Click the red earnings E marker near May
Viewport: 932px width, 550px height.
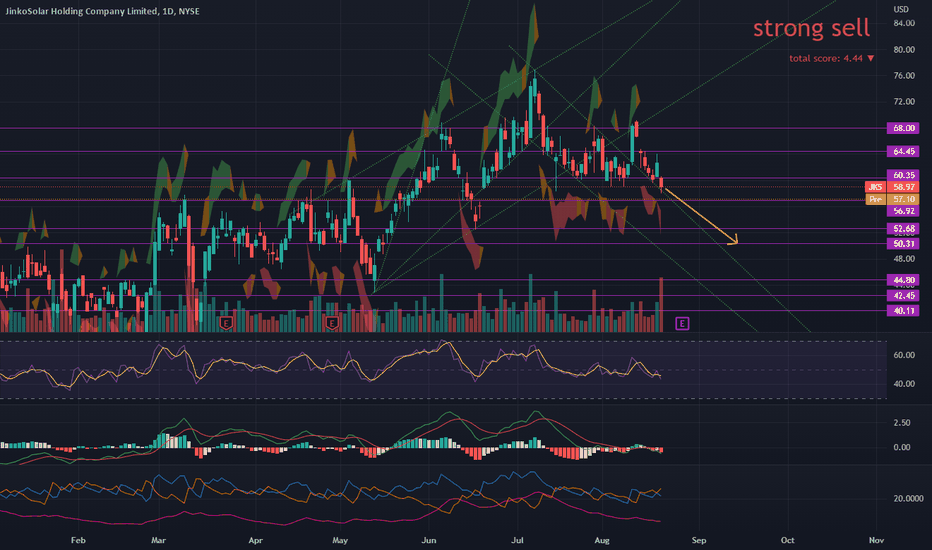(x=332, y=323)
